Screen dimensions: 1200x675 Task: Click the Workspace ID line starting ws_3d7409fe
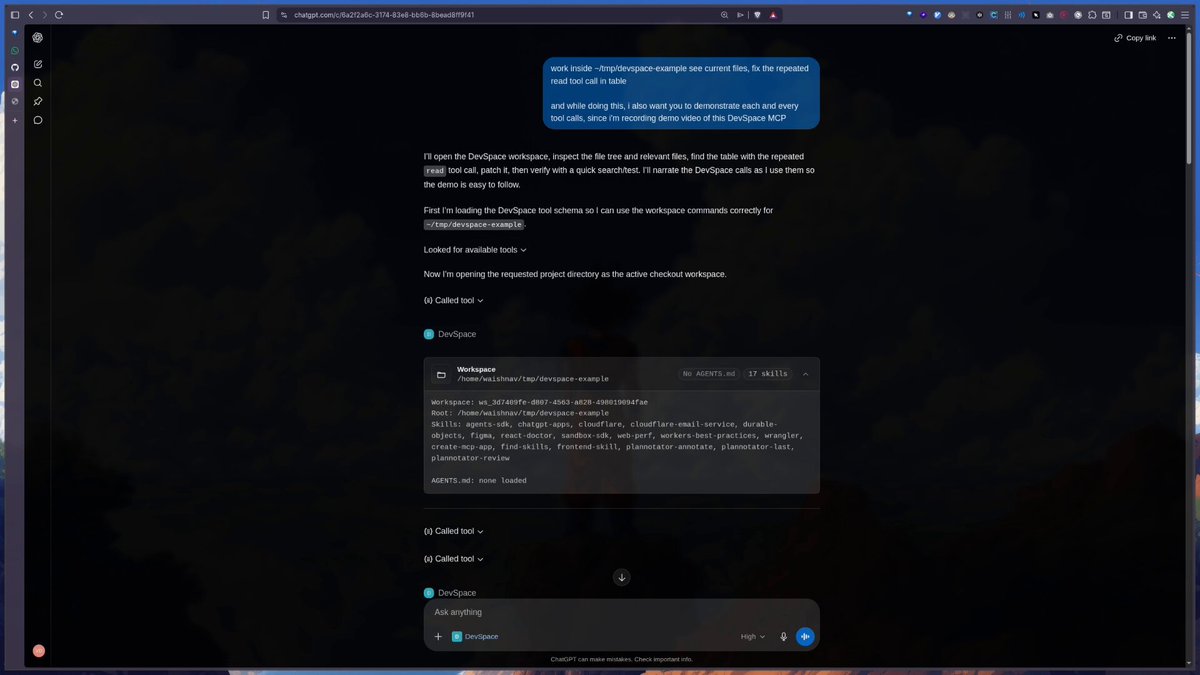point(539,402)
